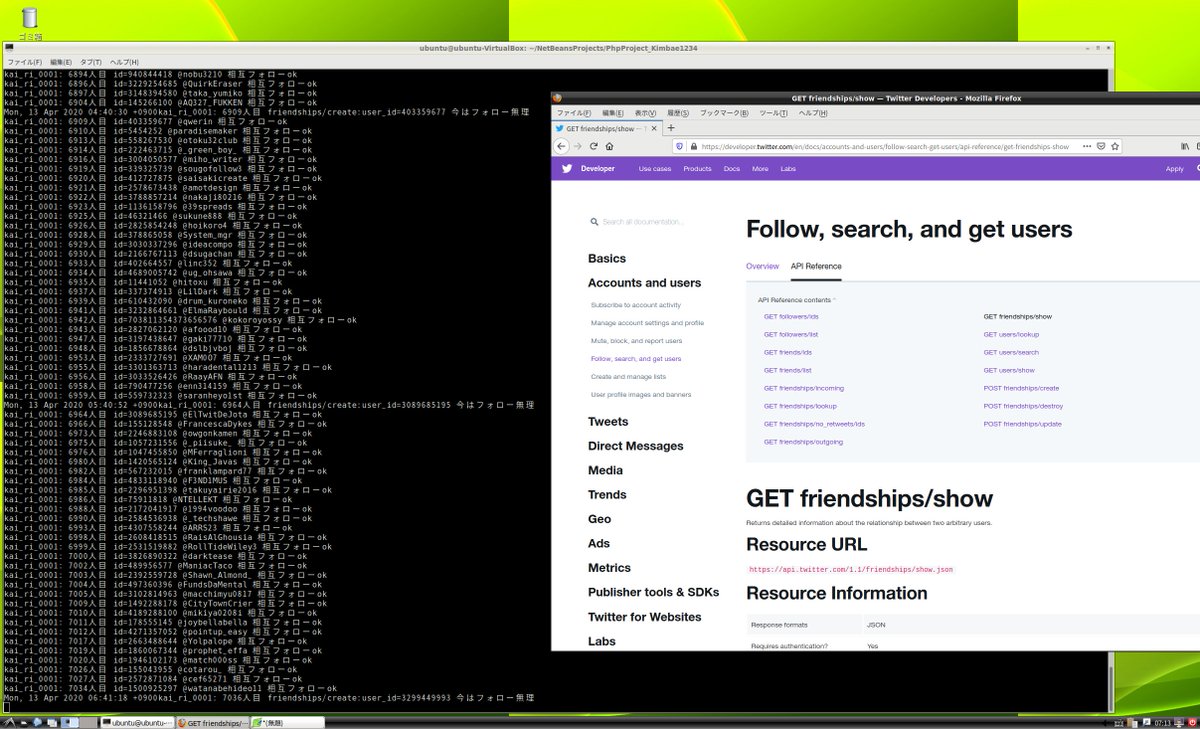The image size is (1200, 729).
Task: Open the Firefox library icon
Action: tap(1185, 146)
